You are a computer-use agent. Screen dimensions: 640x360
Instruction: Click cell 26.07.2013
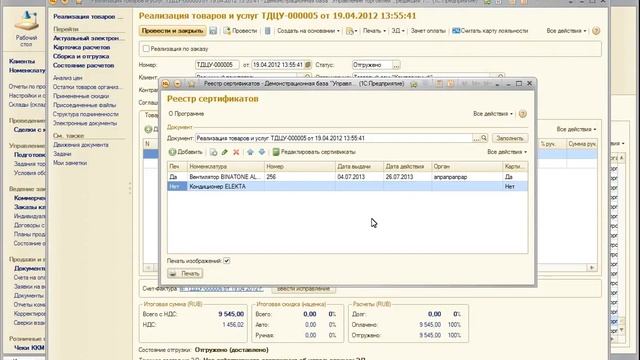click(x=407, y=177)
